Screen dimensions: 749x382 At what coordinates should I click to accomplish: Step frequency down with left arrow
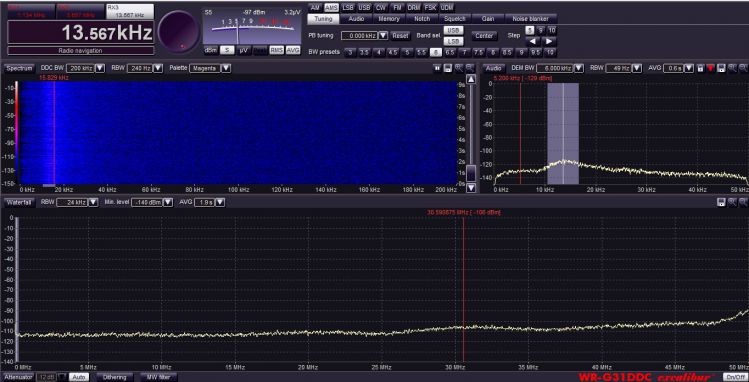[533, 42]
